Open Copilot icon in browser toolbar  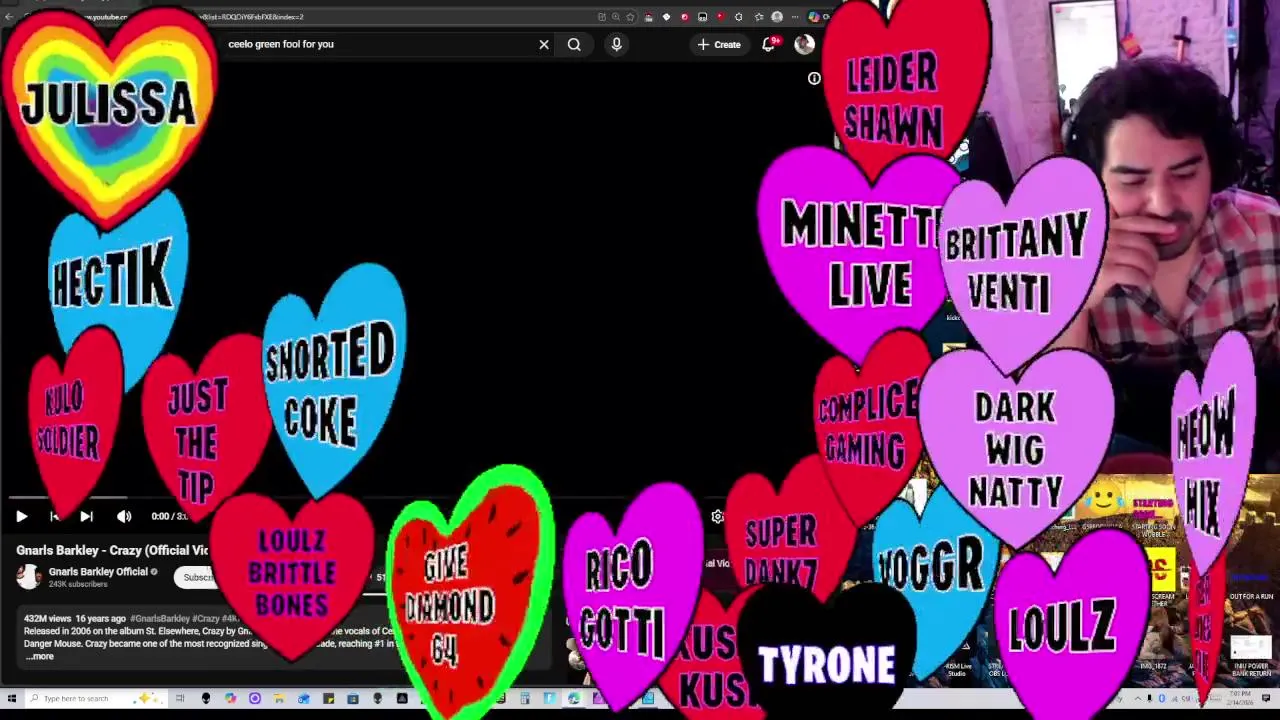[x=813, y=17]
